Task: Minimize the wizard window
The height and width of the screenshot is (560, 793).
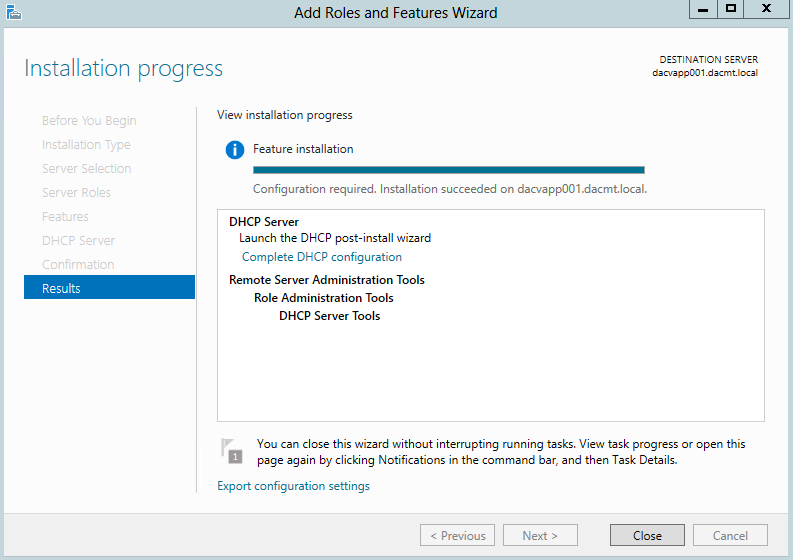Action: click(x=703, y=9)
